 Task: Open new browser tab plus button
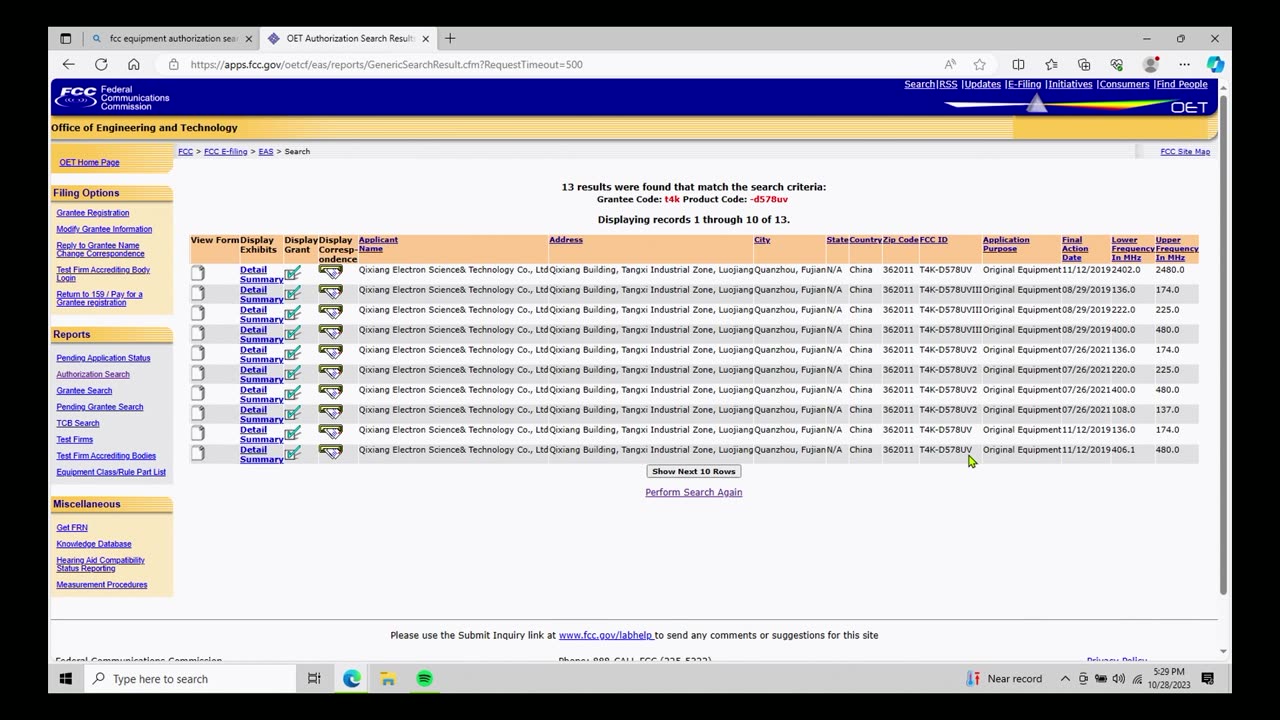click(x=450, y=38)
